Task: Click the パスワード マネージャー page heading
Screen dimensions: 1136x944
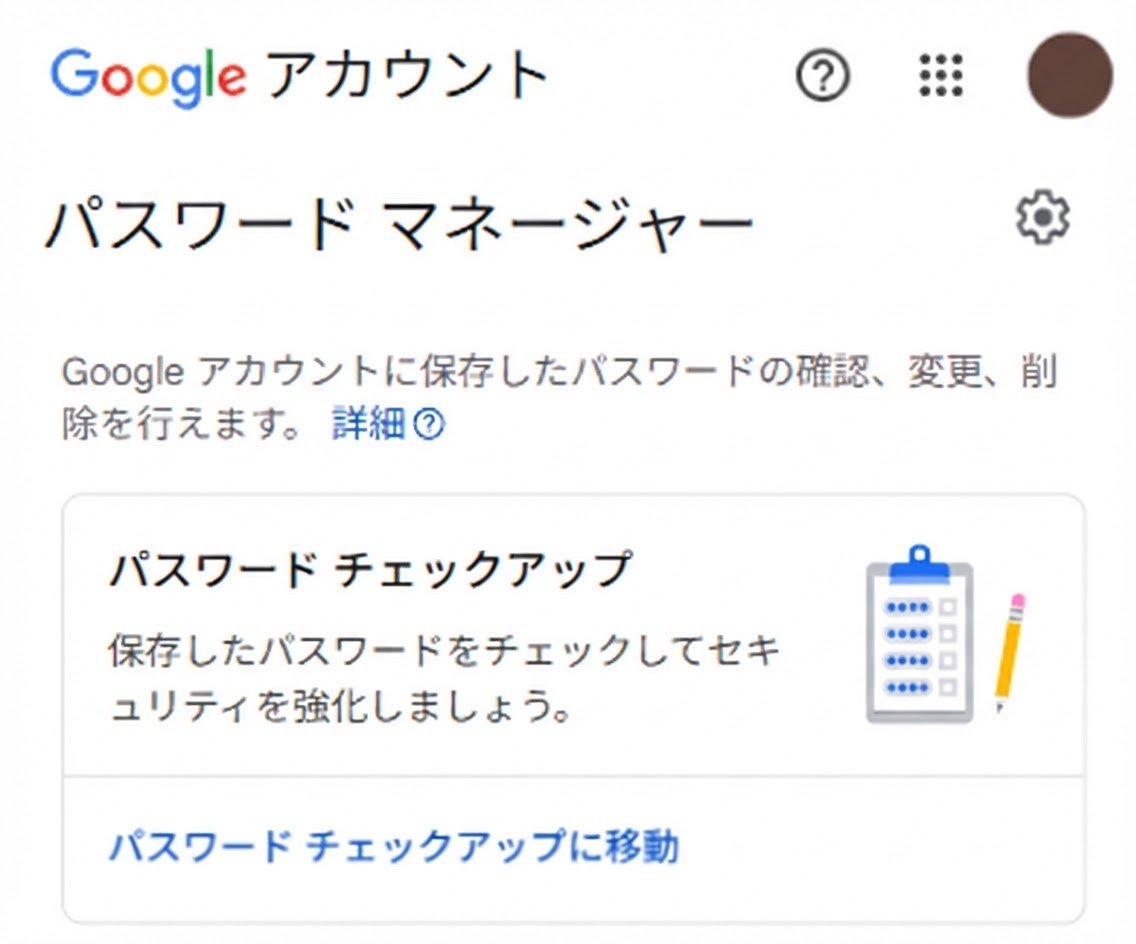Action: click(x=400, y=224)
